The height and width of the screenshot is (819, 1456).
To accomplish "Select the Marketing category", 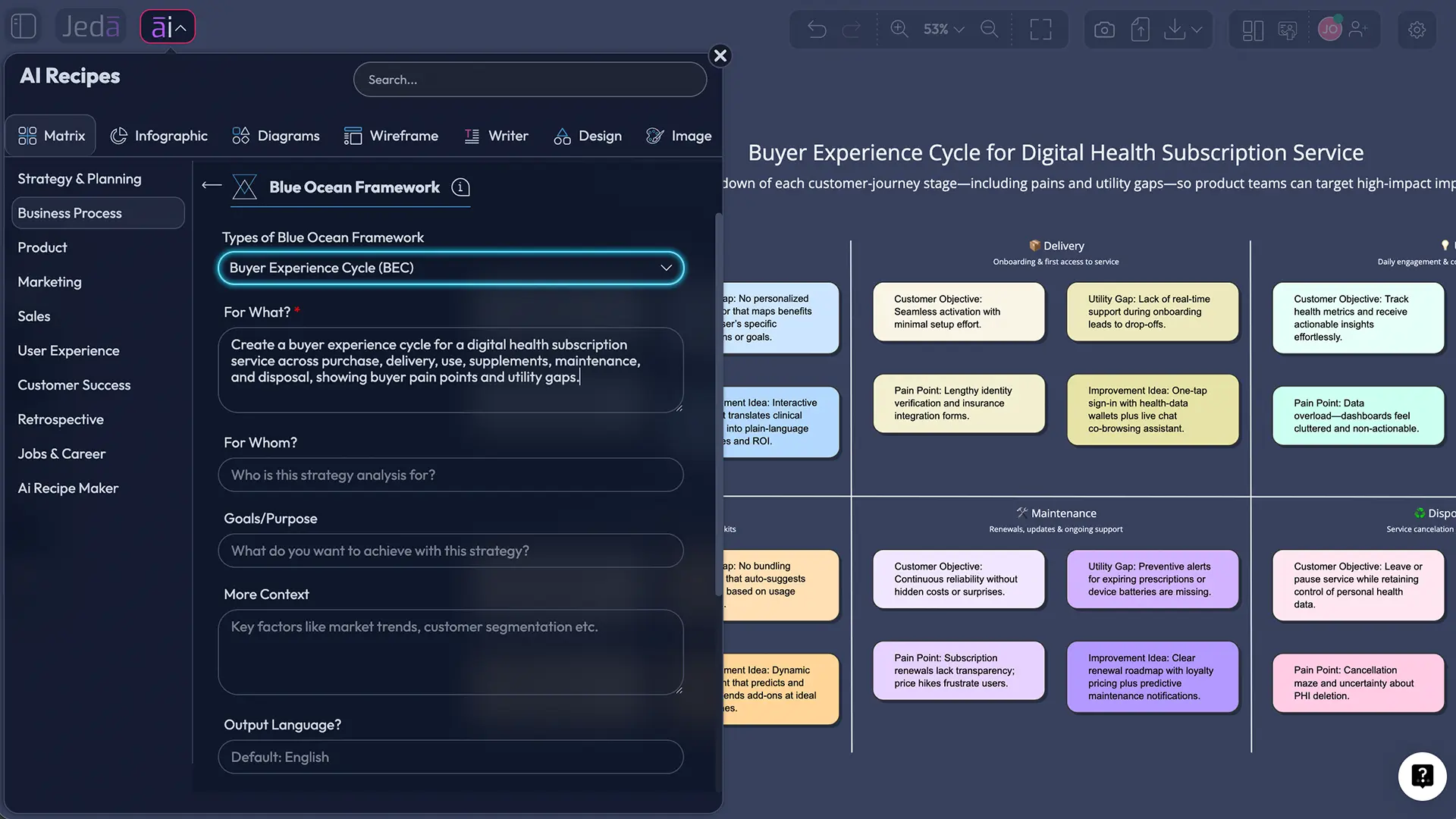I will click(49, 282).
